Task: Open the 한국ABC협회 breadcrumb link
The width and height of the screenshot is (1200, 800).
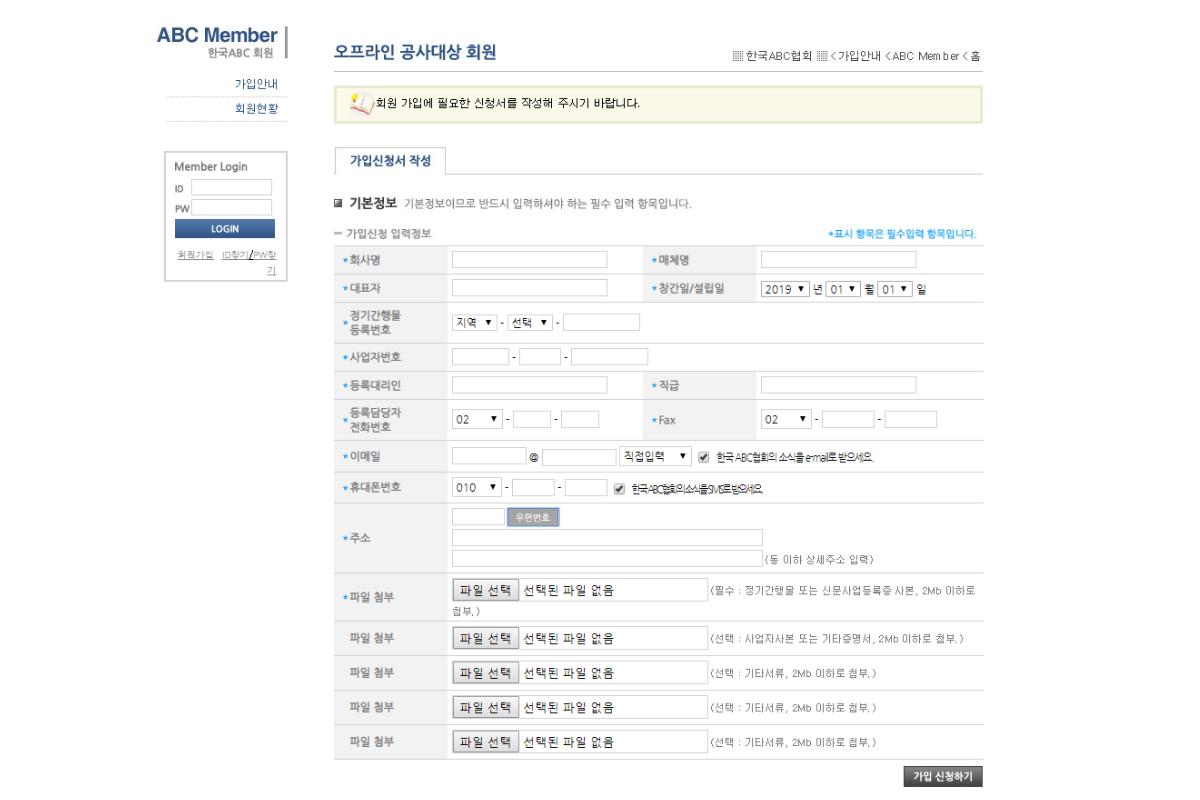Action: [778, 56]
